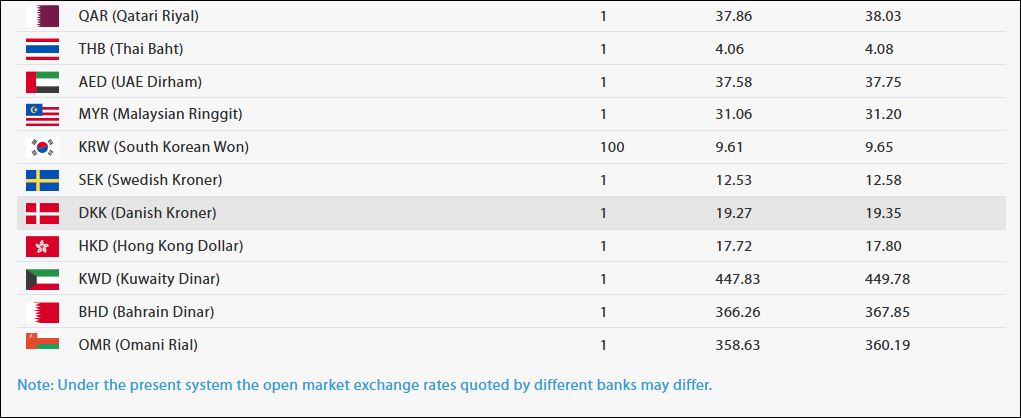Click the South Korea flag icon
This screenshot has width=1021, height=418.
click(42, 147)
